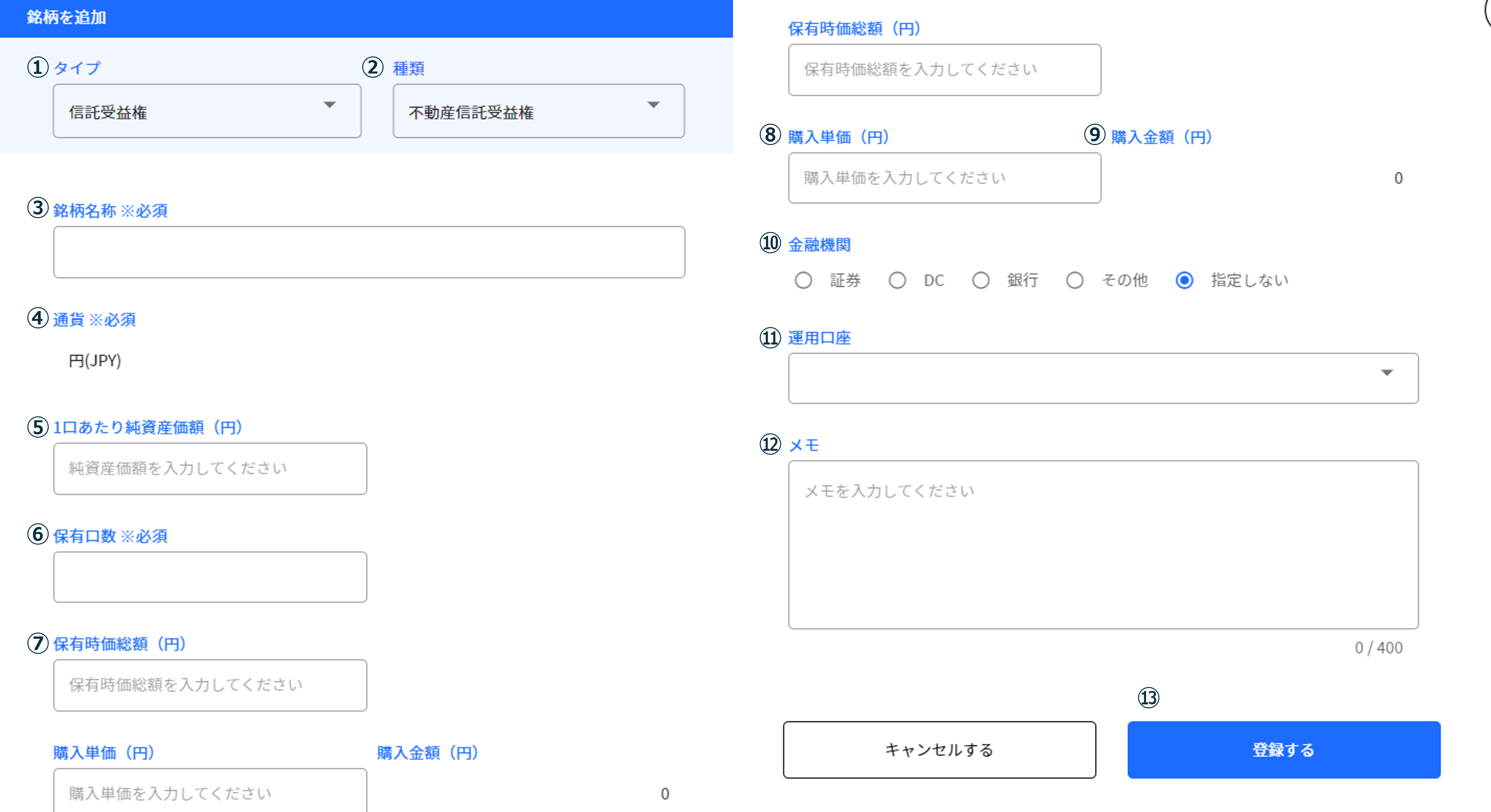
Task: Click the 登録する button
Action: (1283, 749)
